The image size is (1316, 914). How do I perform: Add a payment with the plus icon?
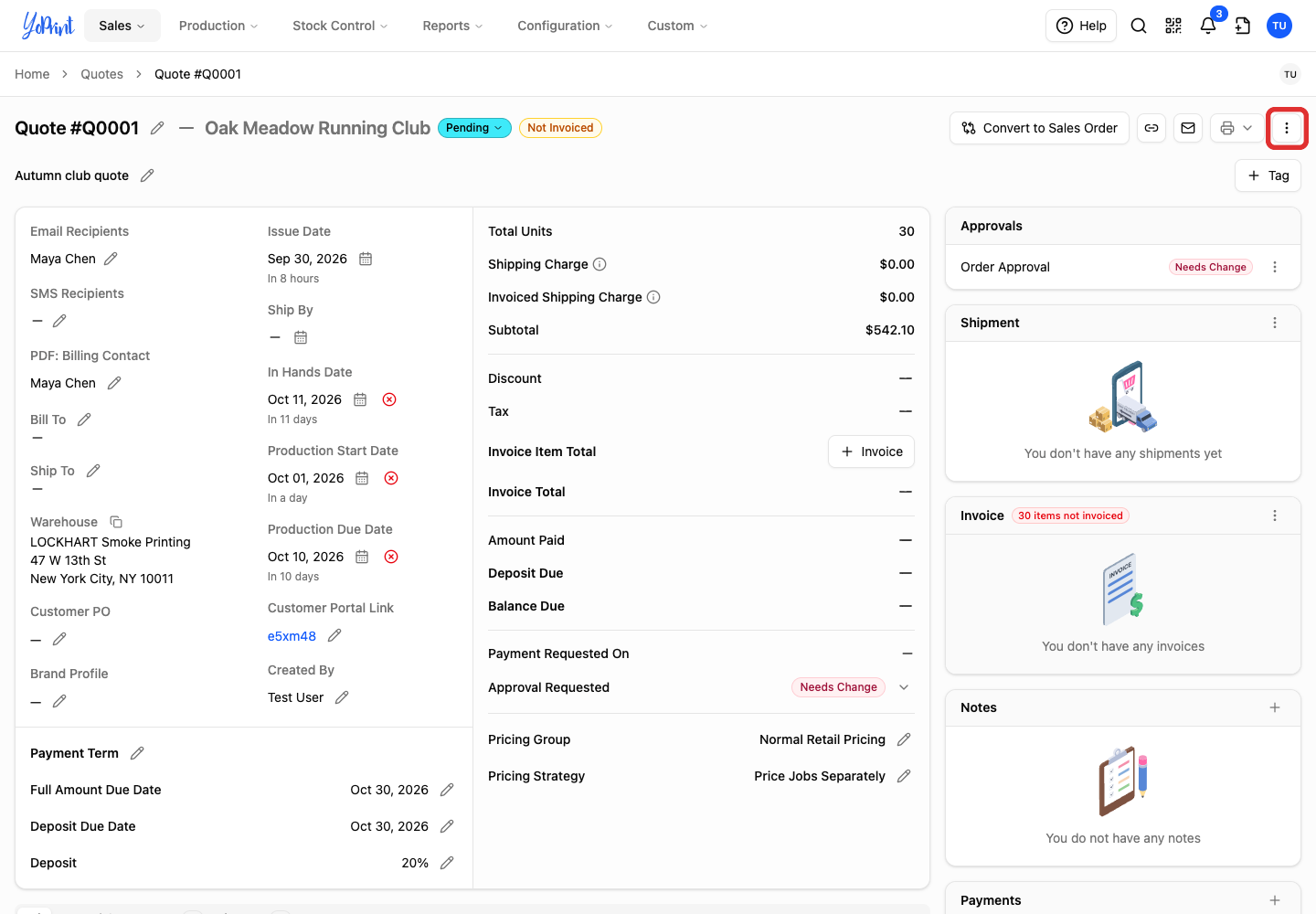coord(1275,900)
